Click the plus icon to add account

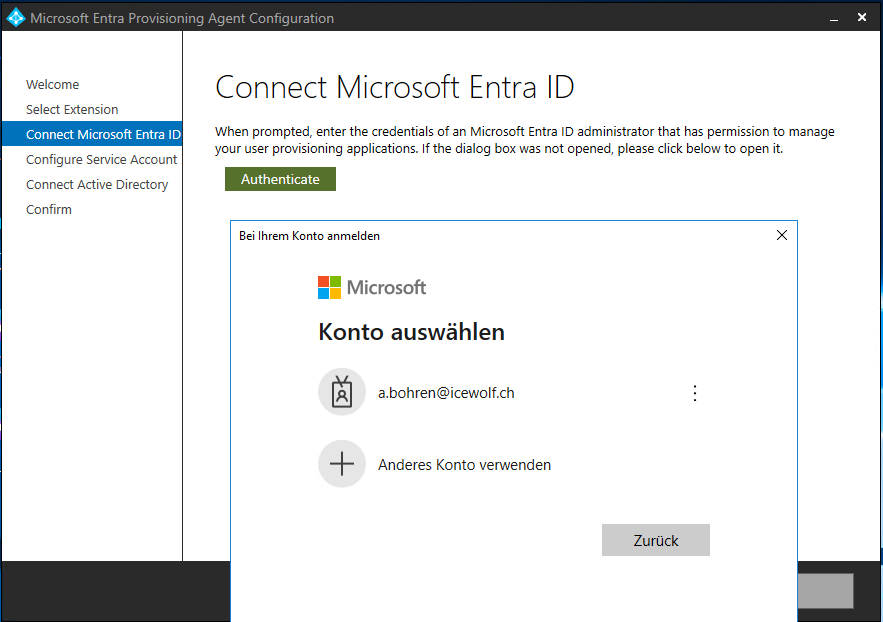click(342, 465)
